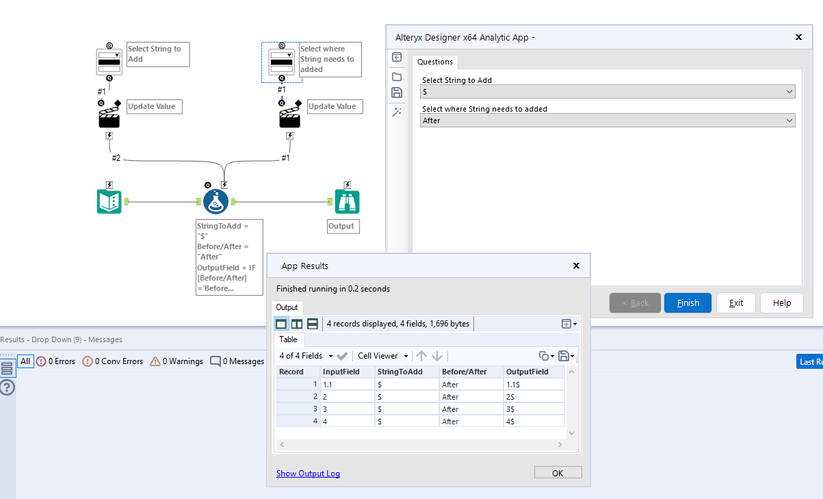The height and width of the screenshot is (499, 823).
Task: Switch to single pane view in App Results
Action: (281, 324)
